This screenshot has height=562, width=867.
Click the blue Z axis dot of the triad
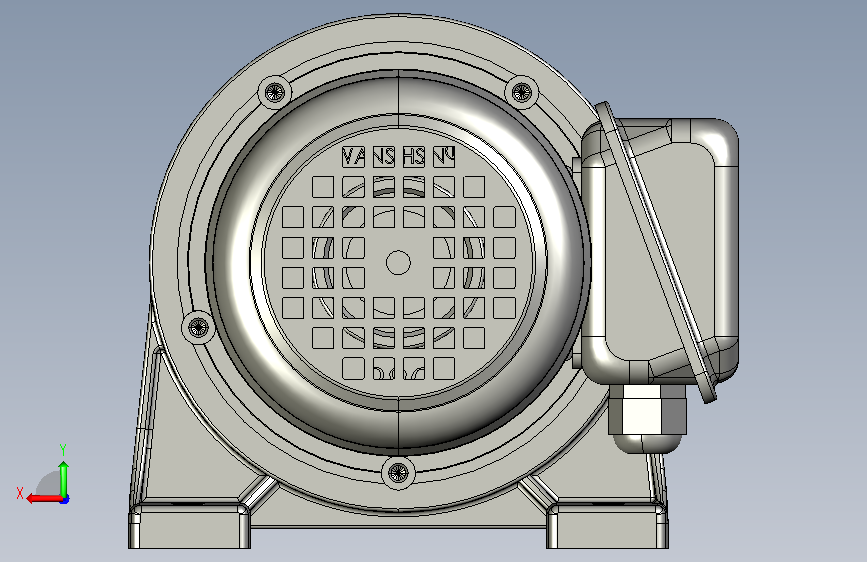[x=66, y=500]
